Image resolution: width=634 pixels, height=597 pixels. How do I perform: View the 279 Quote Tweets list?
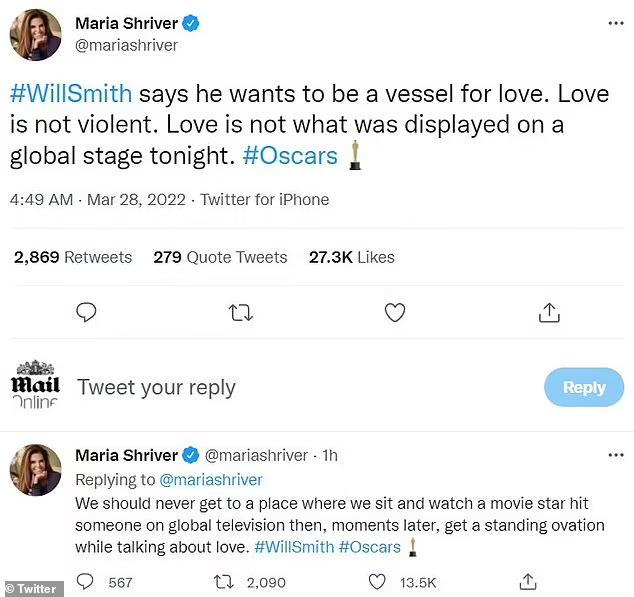tap(220, 257)
